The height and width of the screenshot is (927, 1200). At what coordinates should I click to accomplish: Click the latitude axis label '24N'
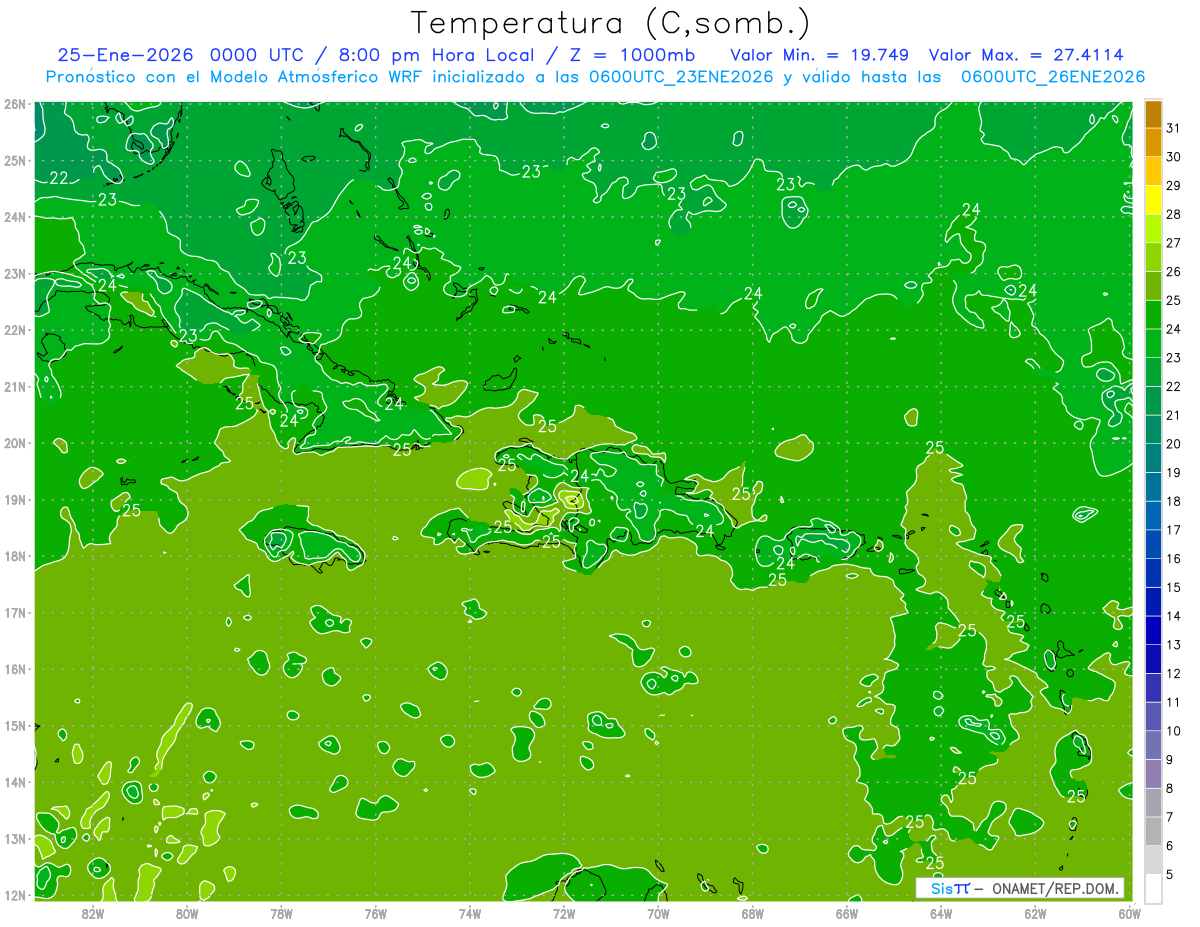15,217
